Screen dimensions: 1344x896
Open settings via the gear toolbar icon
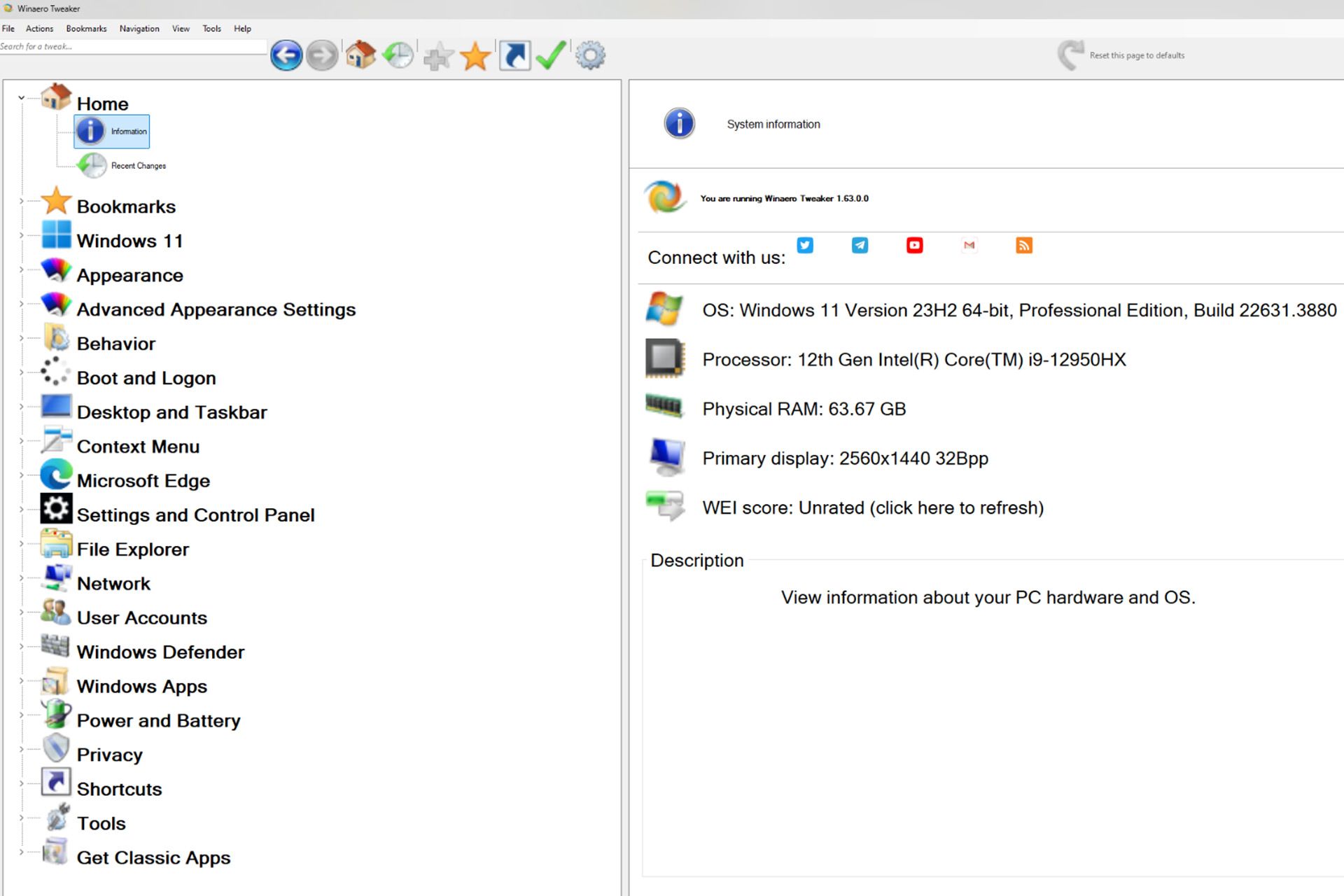click(590, 55)
